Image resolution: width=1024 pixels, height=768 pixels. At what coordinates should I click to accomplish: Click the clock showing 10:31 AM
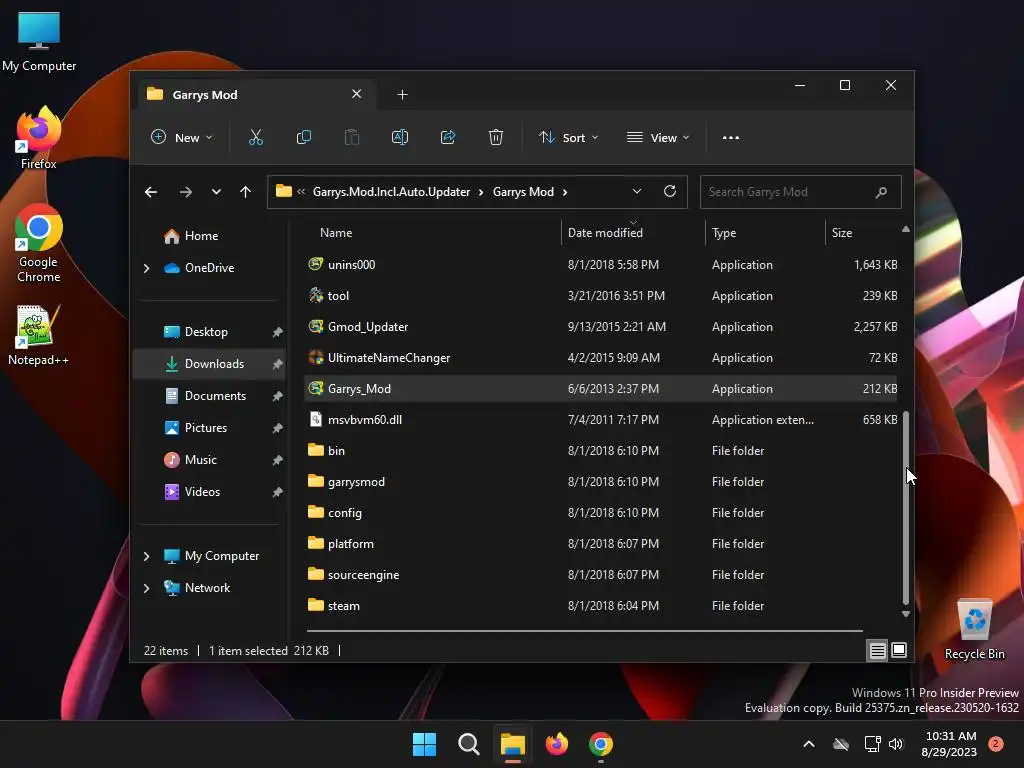click(950, 736)
